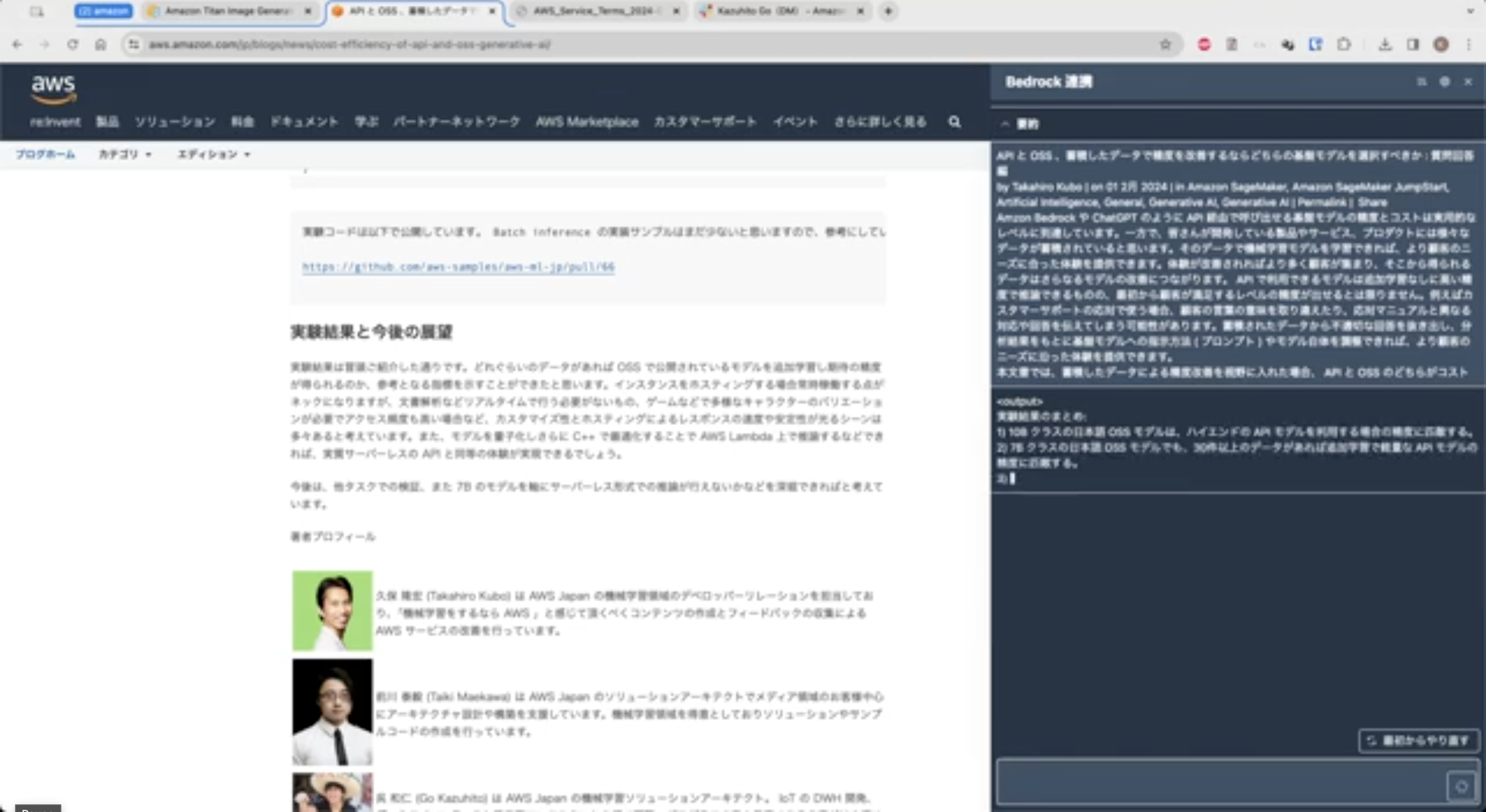Open the aws-samples GitHub pull link
Image resolution: width=1486 pixels, height=812 pixels.
point(458,267)
